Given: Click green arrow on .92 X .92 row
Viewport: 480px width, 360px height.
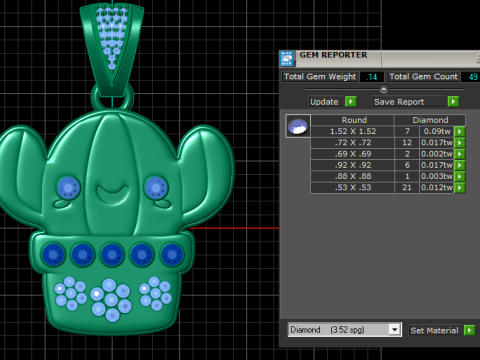Looking at the screenshot, I should tap(460, 165).
